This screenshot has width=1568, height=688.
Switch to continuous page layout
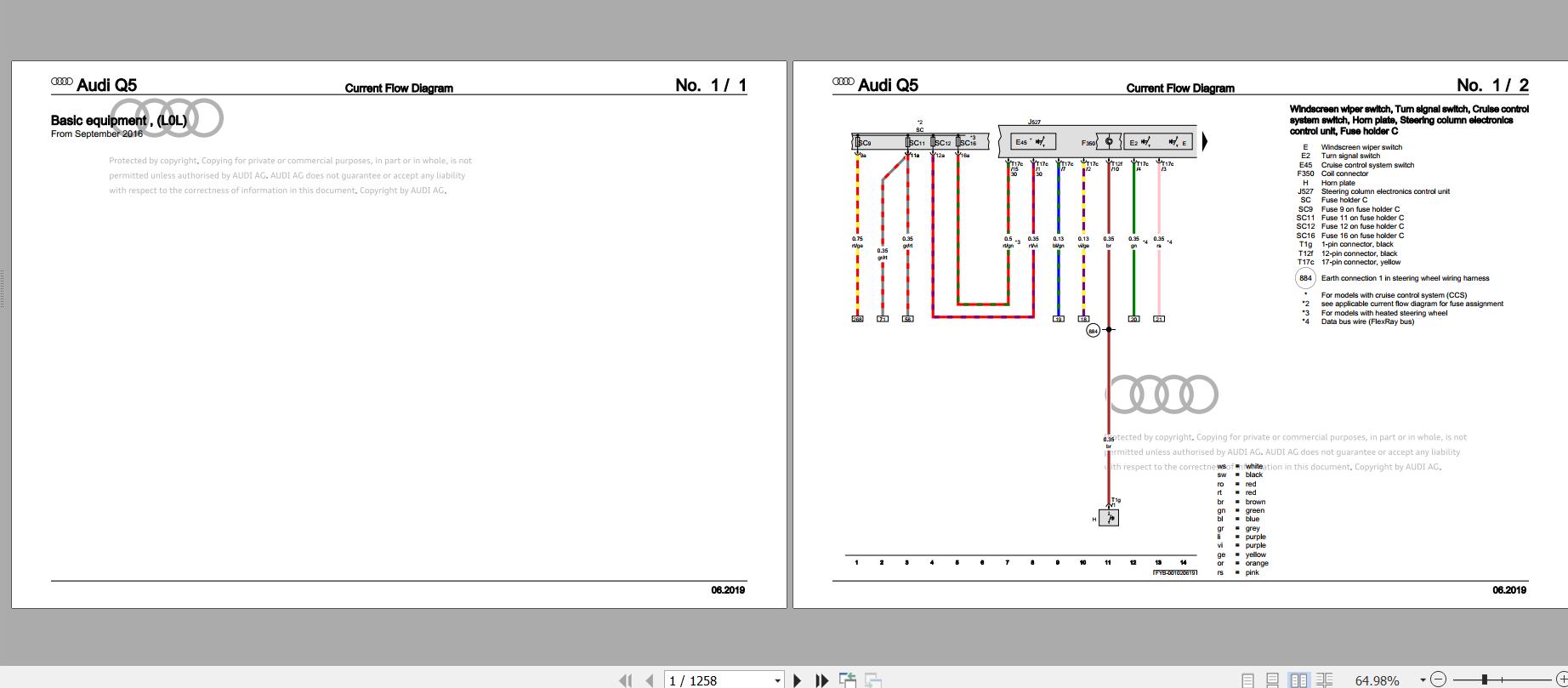1273,679
